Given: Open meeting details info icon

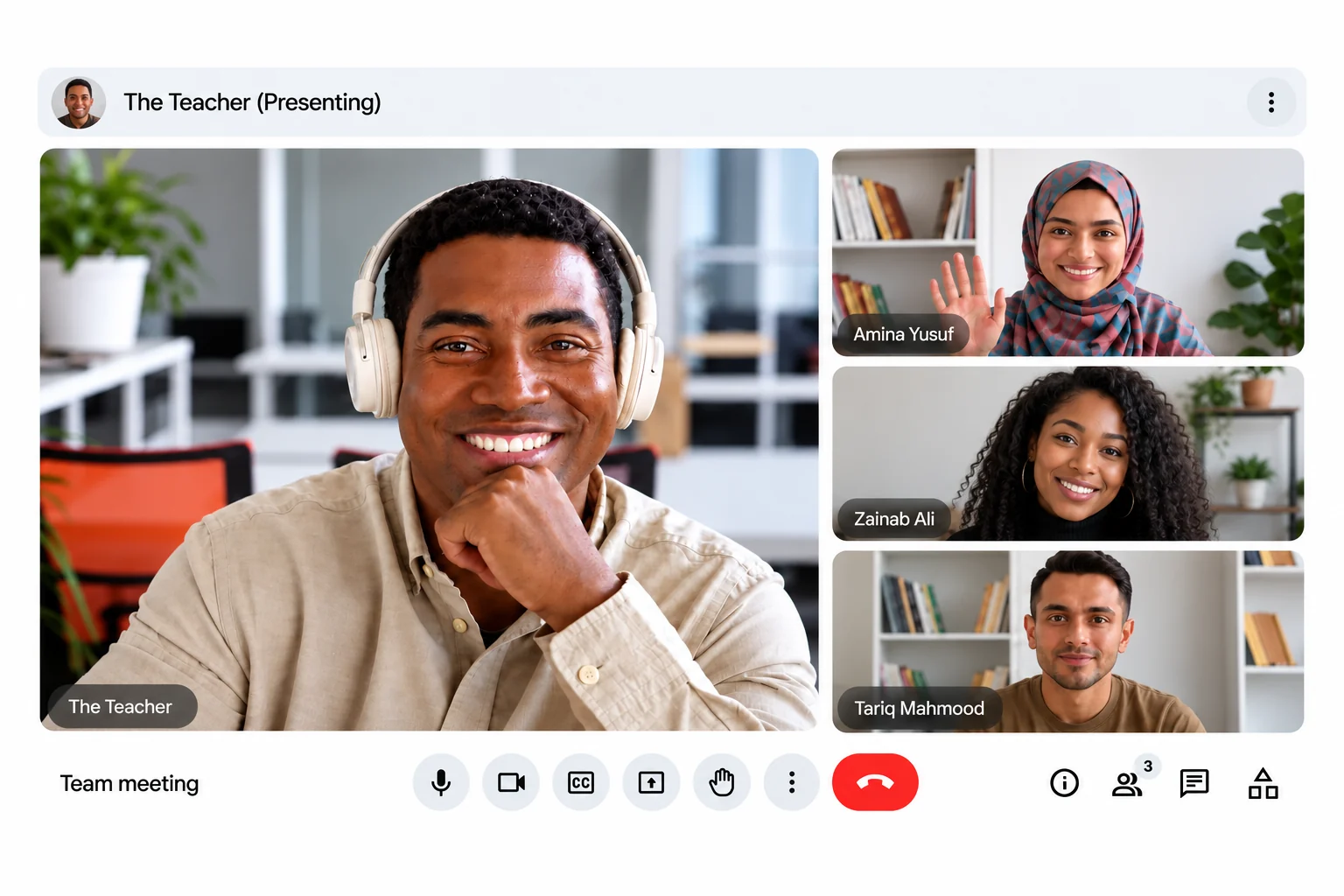Looking at the screenshot, I should 1064,782.
